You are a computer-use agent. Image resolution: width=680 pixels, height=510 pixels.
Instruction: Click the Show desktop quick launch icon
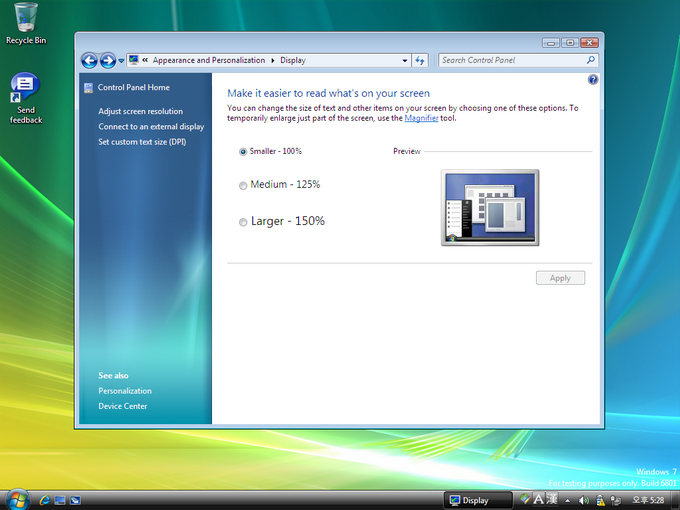tap(60, 500)
